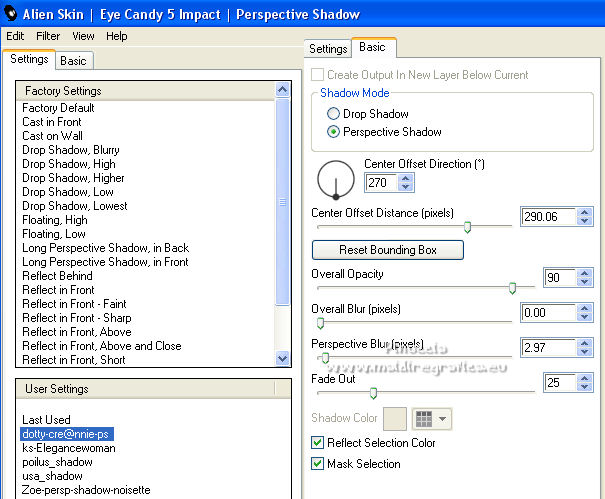Image resolution: width=605 pixels, height=499 pixels.
Task: Select Drop Shadow, Blurry preset
Action: pyautogui.click(x=71, y=150)
